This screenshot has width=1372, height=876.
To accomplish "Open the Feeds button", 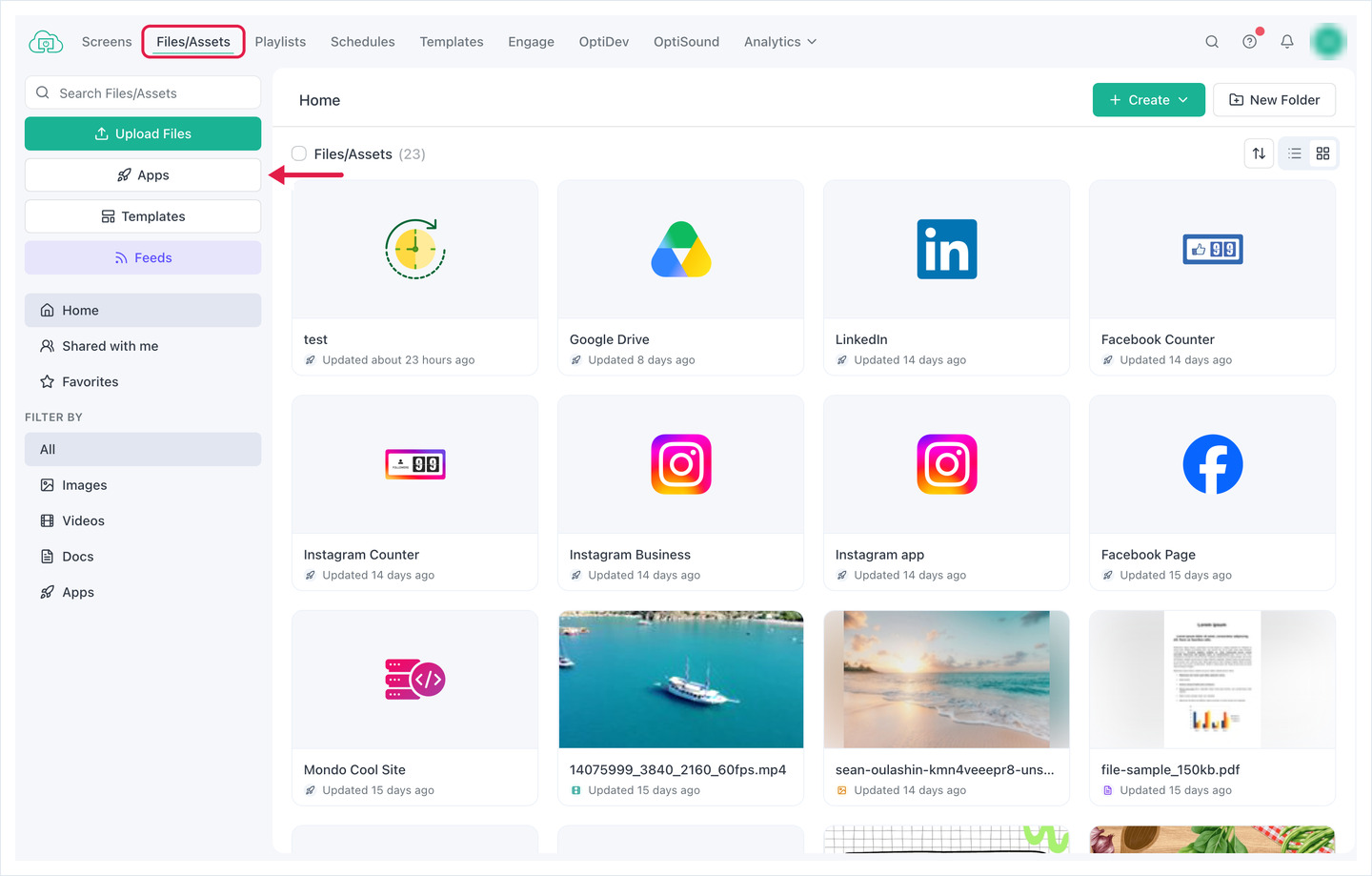I will point(143,257).
